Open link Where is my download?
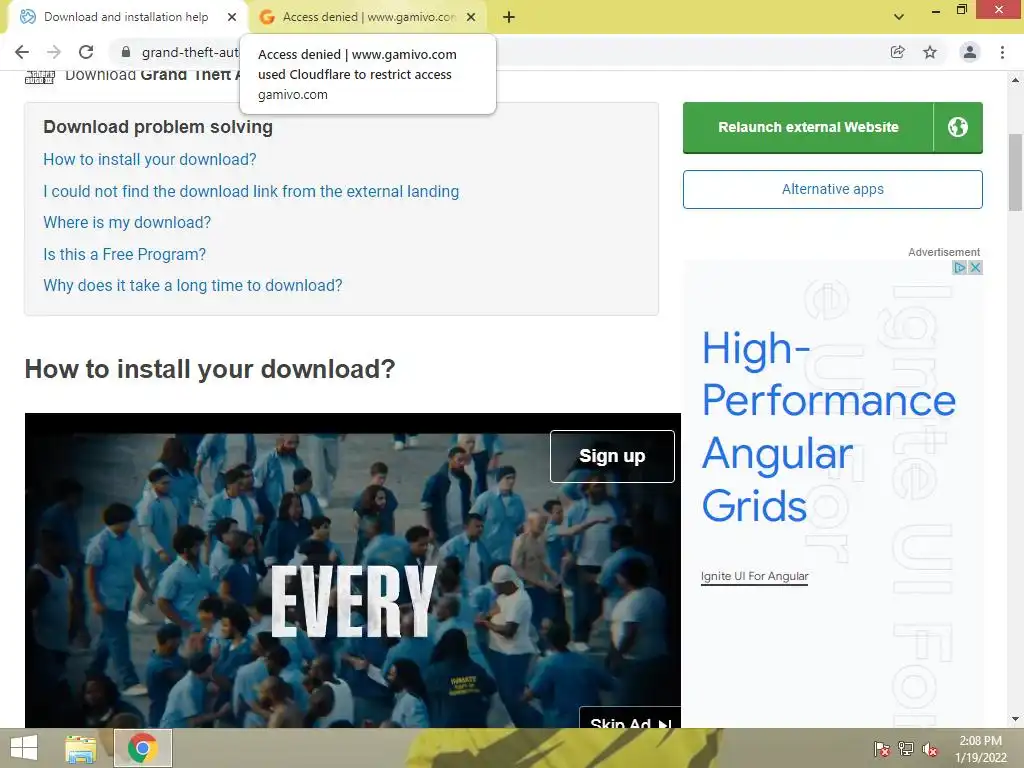Viewport: 1024px width, 768px height. pyautogui.click(x=127, y=223)
